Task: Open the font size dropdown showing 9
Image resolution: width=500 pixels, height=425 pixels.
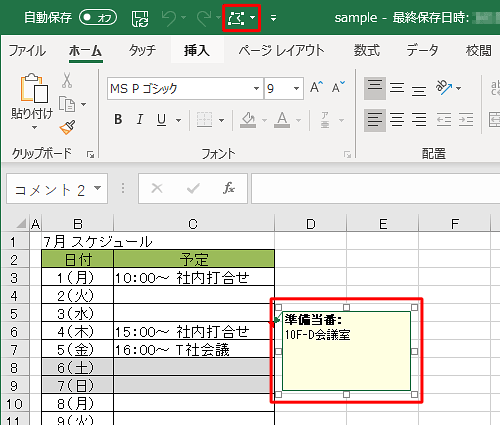Action: coord(296,88)
